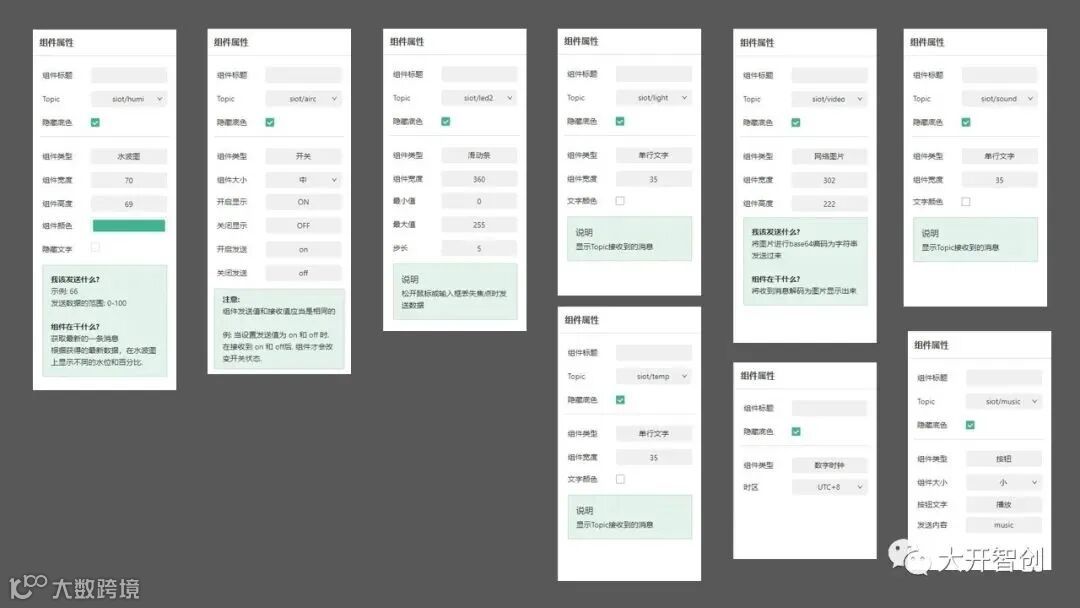Toggle 隐藏底色 checkbox in siot/led2 panel
This screenshot has width=1080, height=608.
(446, 121)
